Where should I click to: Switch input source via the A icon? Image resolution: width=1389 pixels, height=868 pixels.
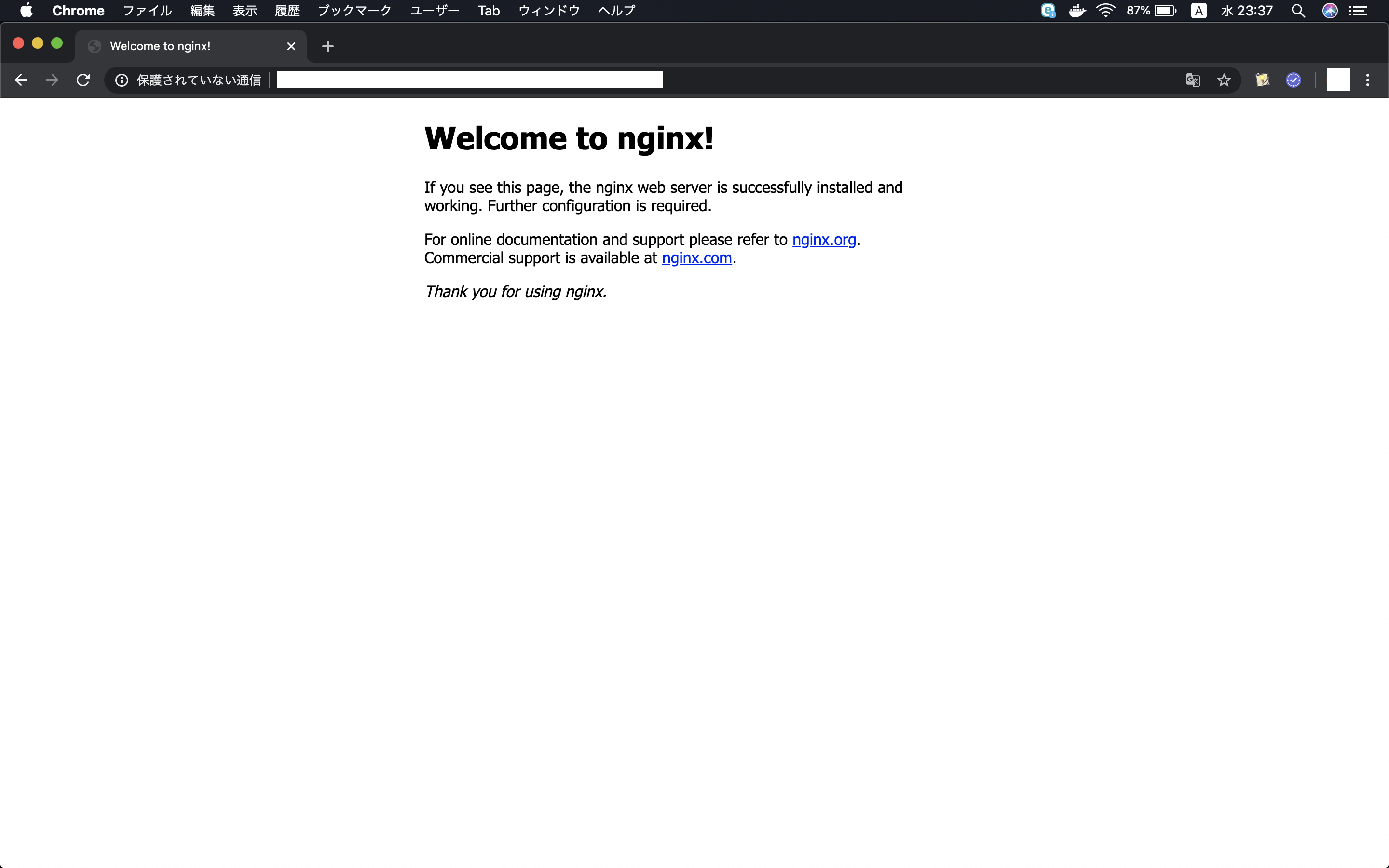[1198, 10]
